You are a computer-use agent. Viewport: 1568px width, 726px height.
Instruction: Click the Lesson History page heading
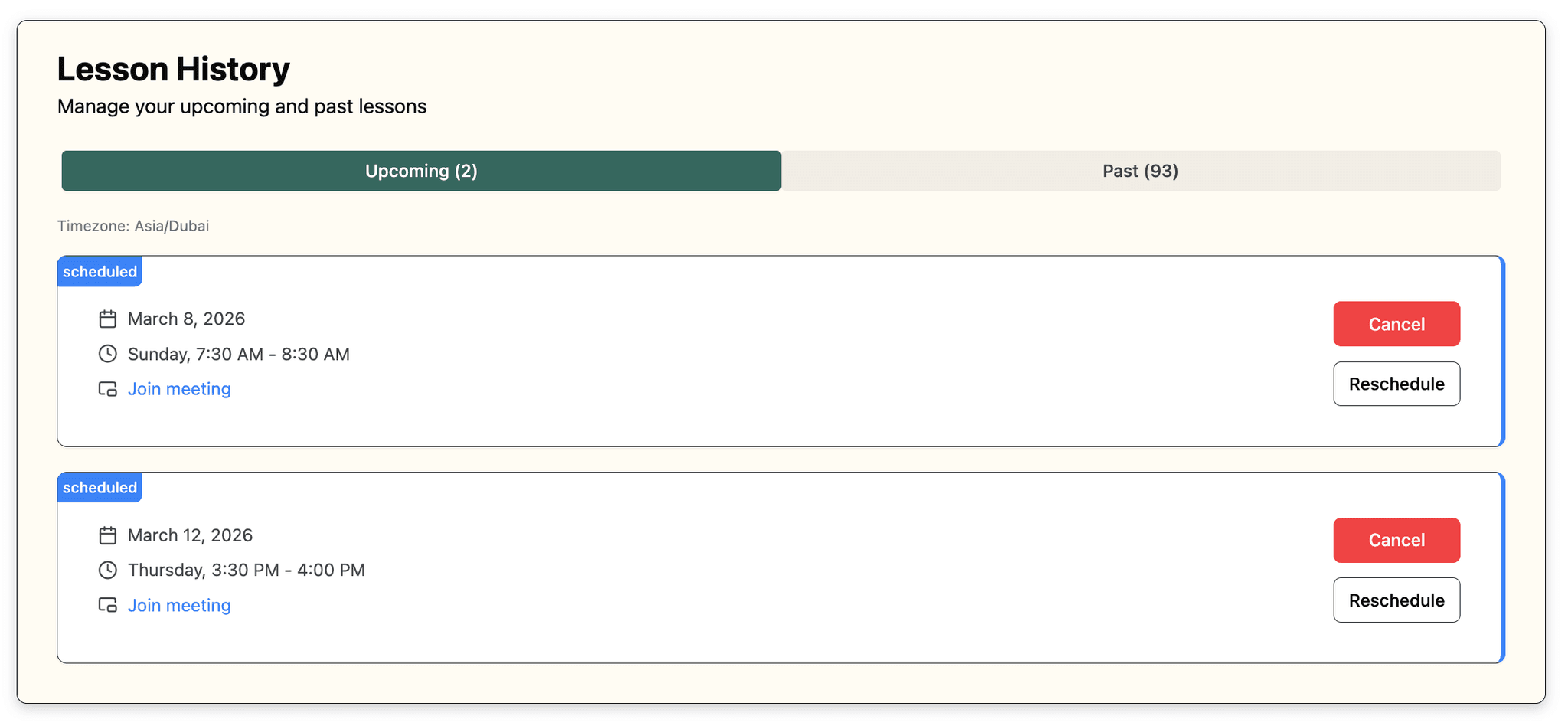(x=173, y=68)
